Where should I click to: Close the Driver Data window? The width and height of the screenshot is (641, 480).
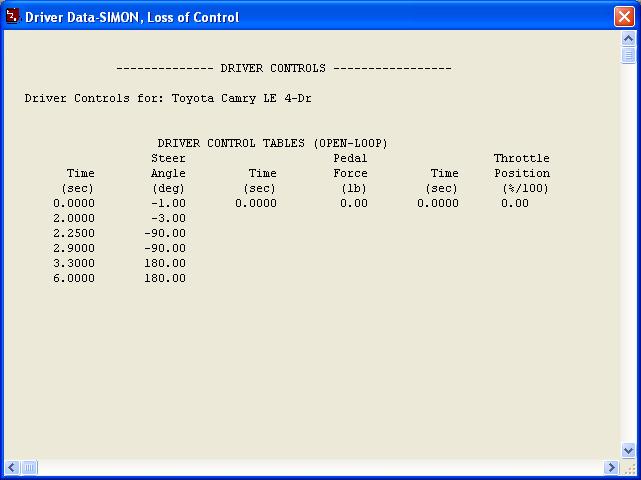coord(623,17)
